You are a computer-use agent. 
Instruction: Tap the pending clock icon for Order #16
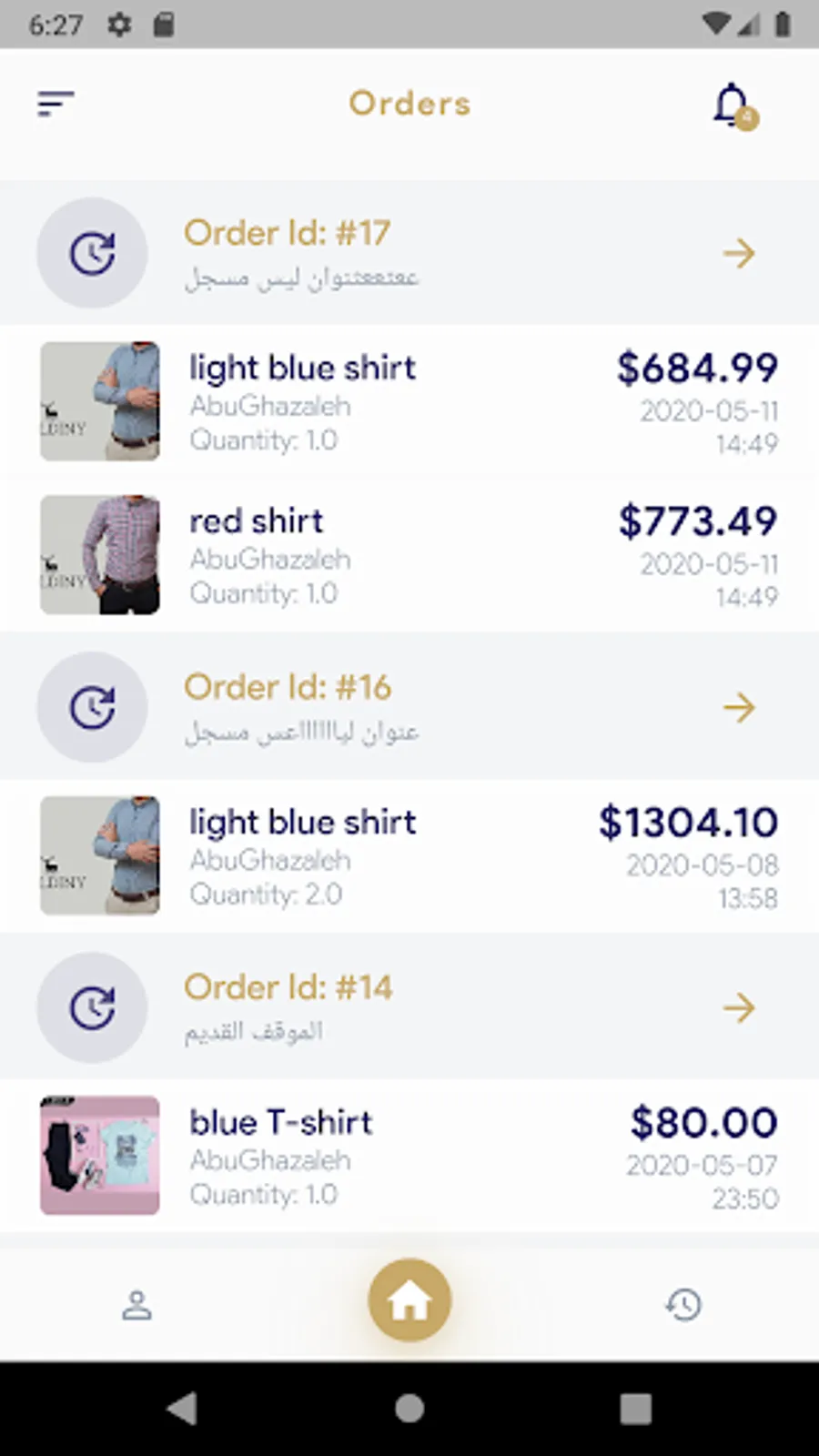tap(92, 707)
